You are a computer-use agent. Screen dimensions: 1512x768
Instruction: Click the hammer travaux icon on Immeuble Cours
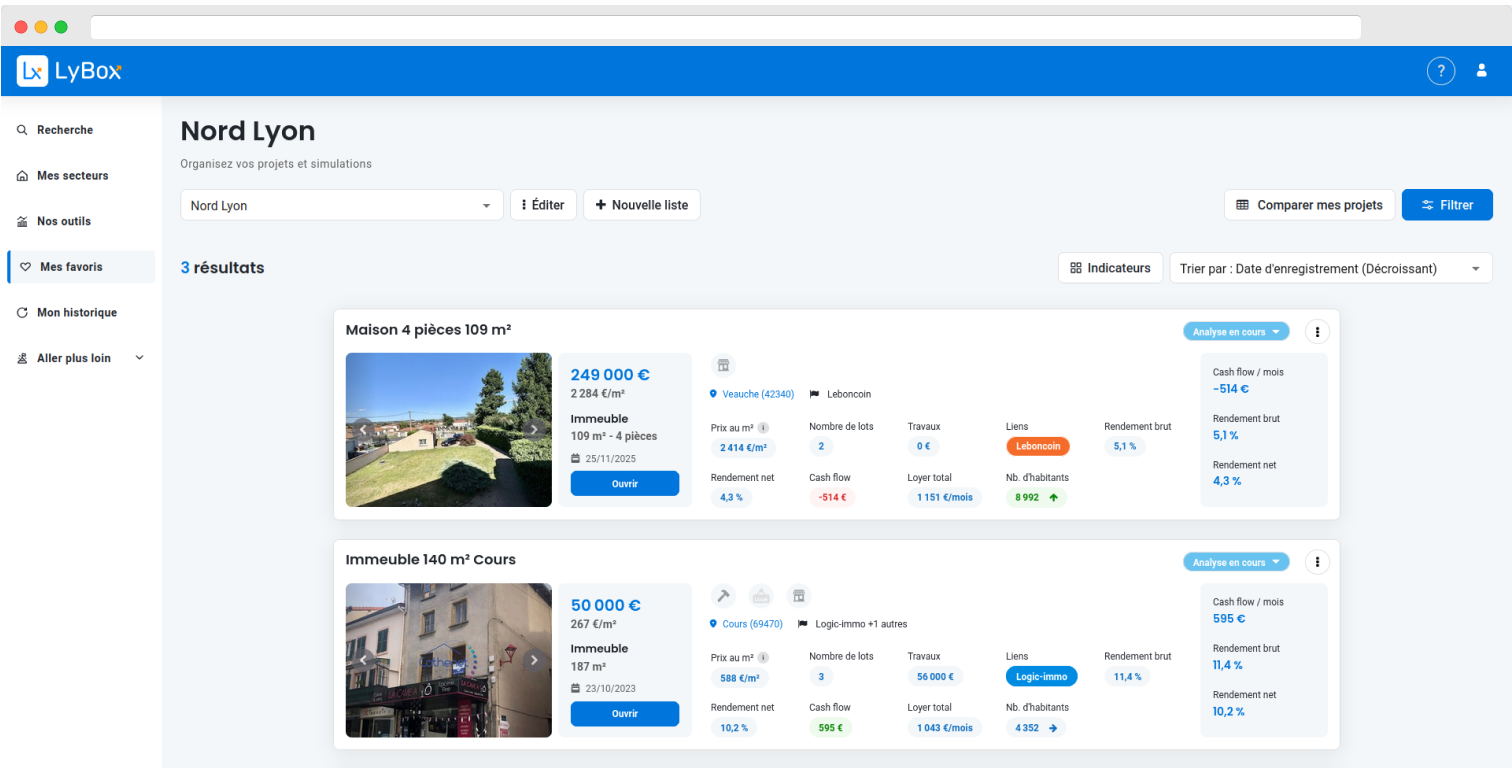(724, 595)
